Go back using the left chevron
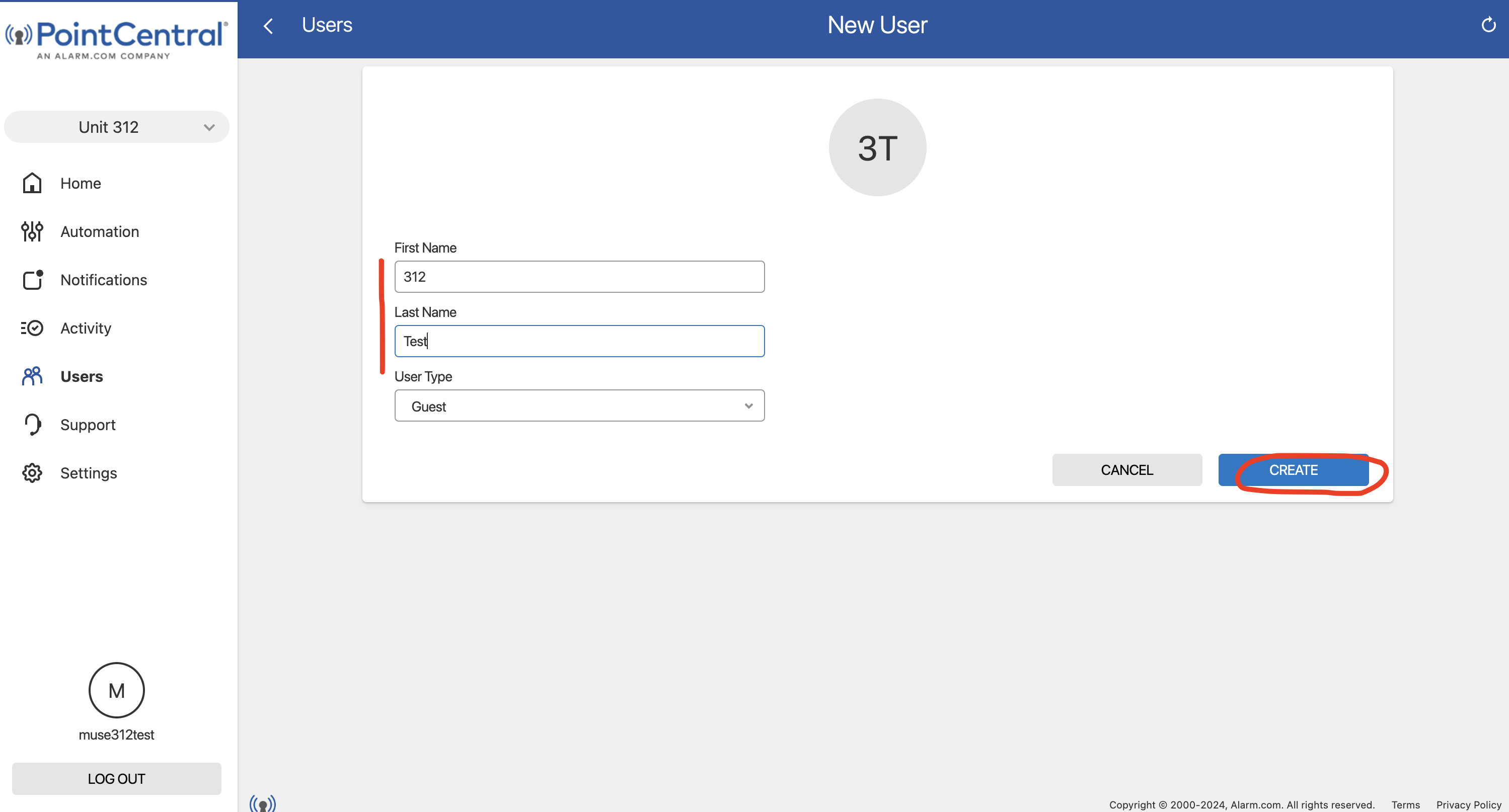1509x812 pixels. [x=268, y=26]
